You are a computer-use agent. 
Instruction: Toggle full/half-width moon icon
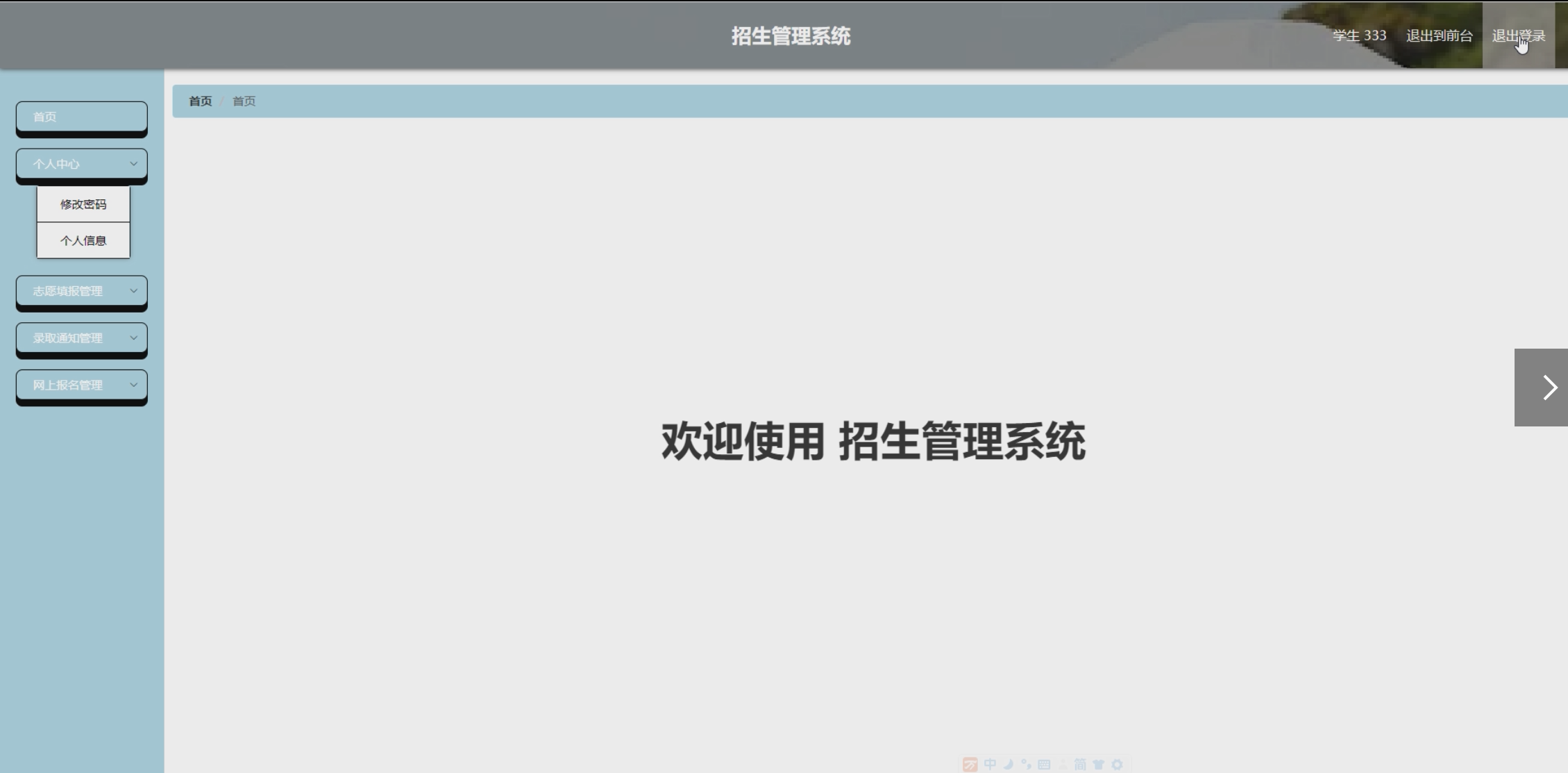1009,765
